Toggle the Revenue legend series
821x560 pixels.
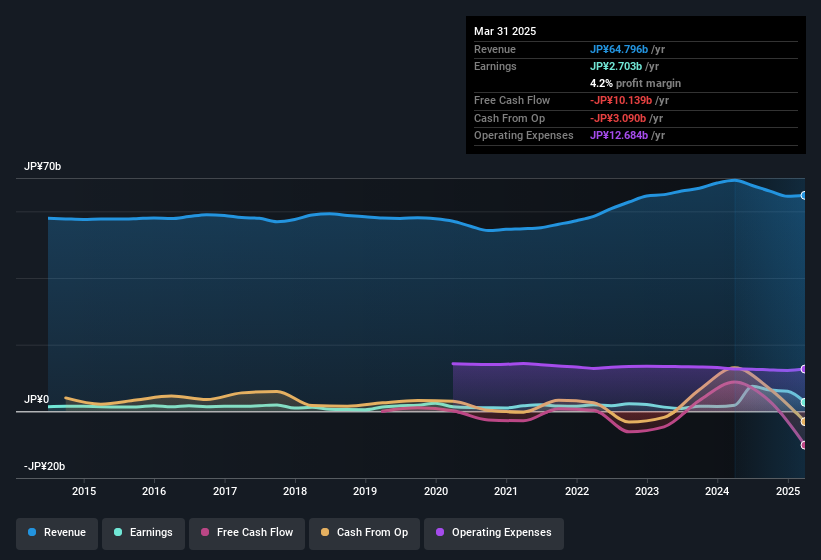tap(58, 532)
